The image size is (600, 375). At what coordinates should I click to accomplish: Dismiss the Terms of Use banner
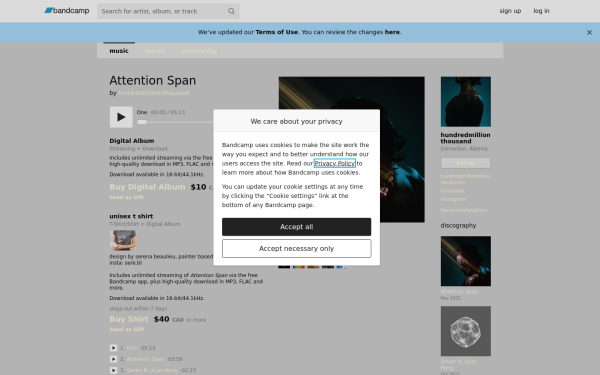[589, 33]
